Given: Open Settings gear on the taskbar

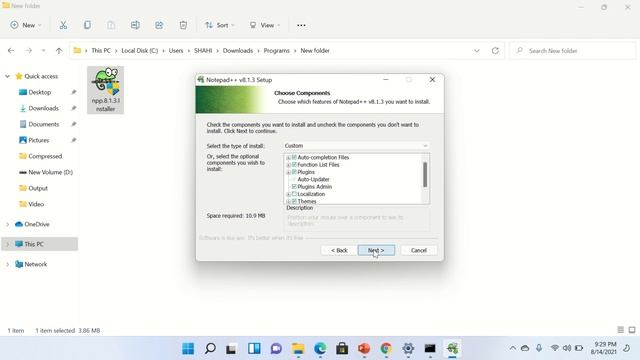Looking at the screenshot, I should click(408, 348).
